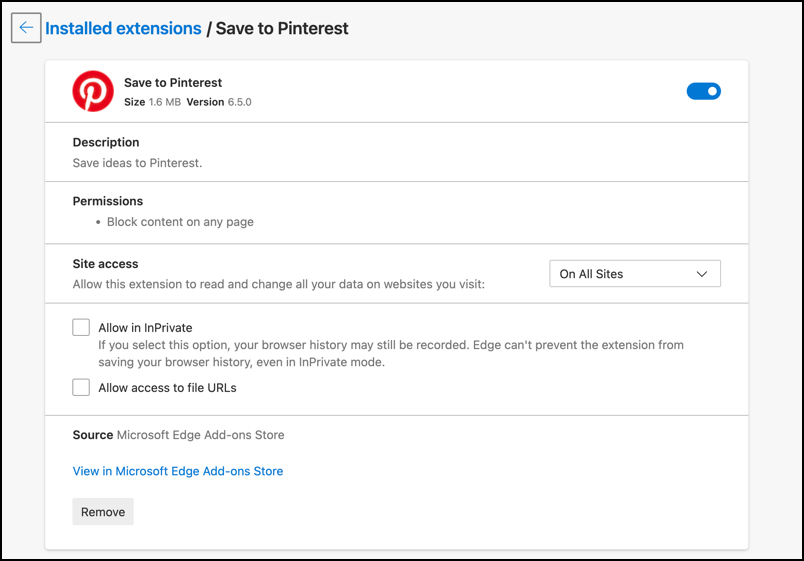Click the Remove button
This screenshot has width=804, height=561.
pos(103,512)
